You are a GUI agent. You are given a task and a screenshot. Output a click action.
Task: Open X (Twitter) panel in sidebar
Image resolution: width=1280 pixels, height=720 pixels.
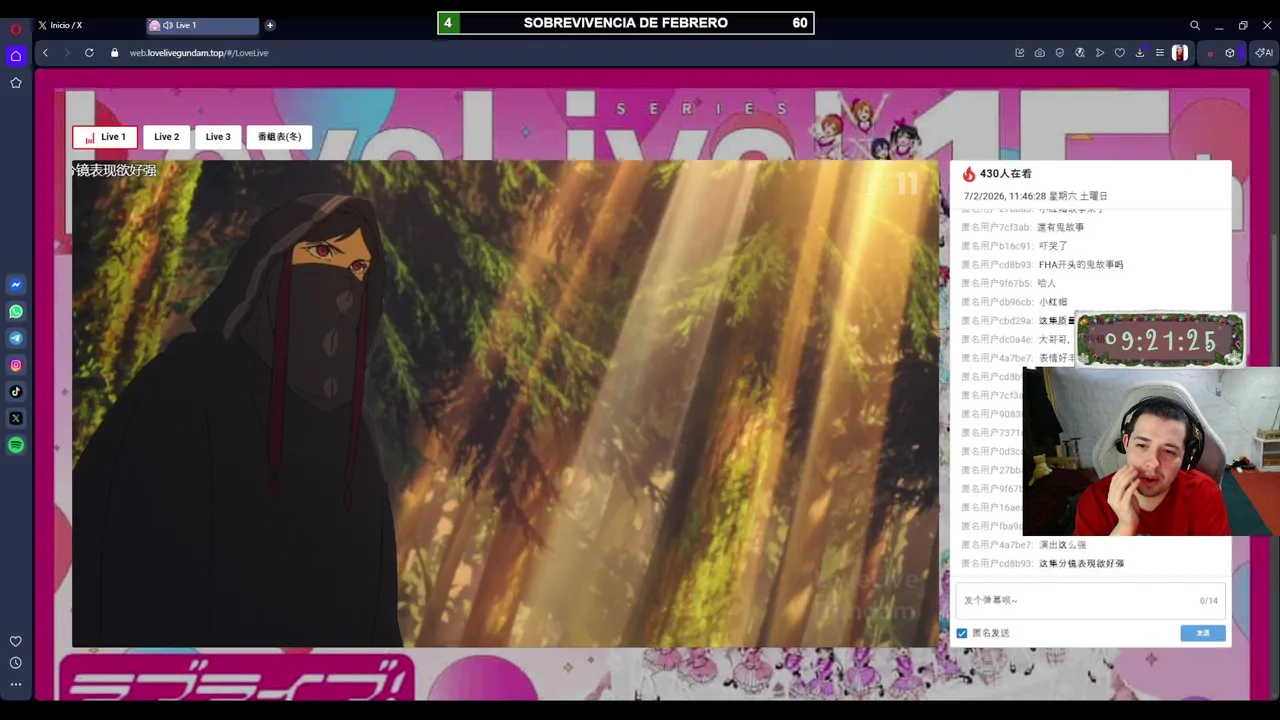[x=16, y=418]
